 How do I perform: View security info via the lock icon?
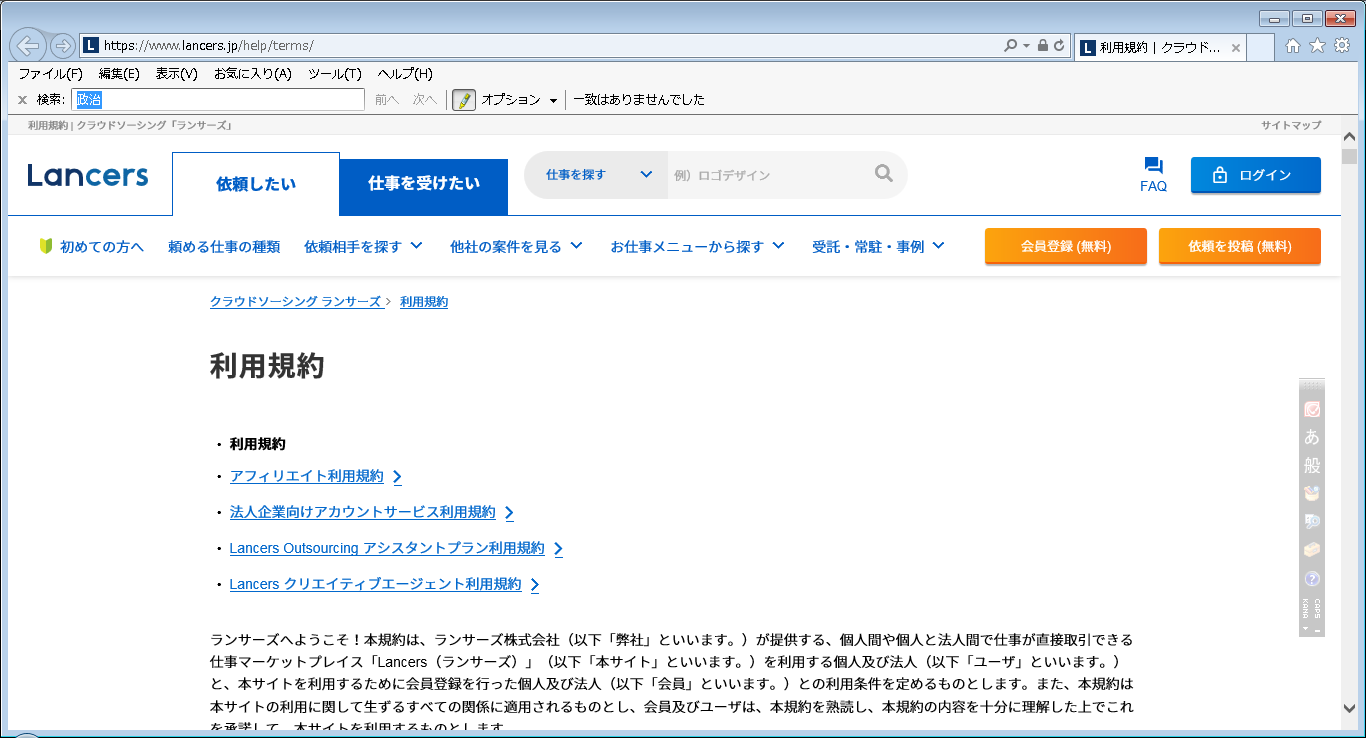pyautogui.click(x=1042, y=46)
